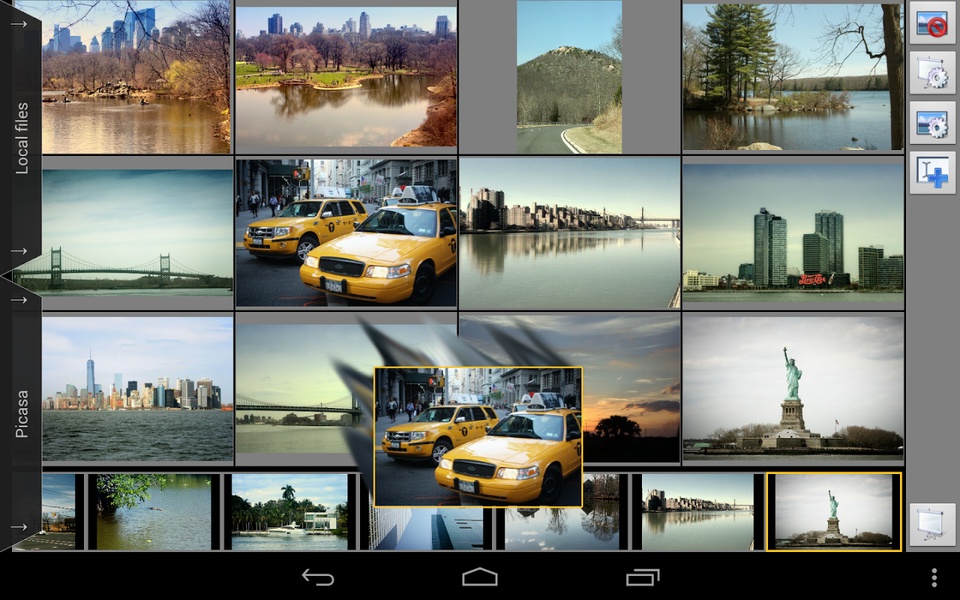Select the large Statue of Liberty grid photo
The height and width of the screenshot is (600, 960).
tap(793, 388)
